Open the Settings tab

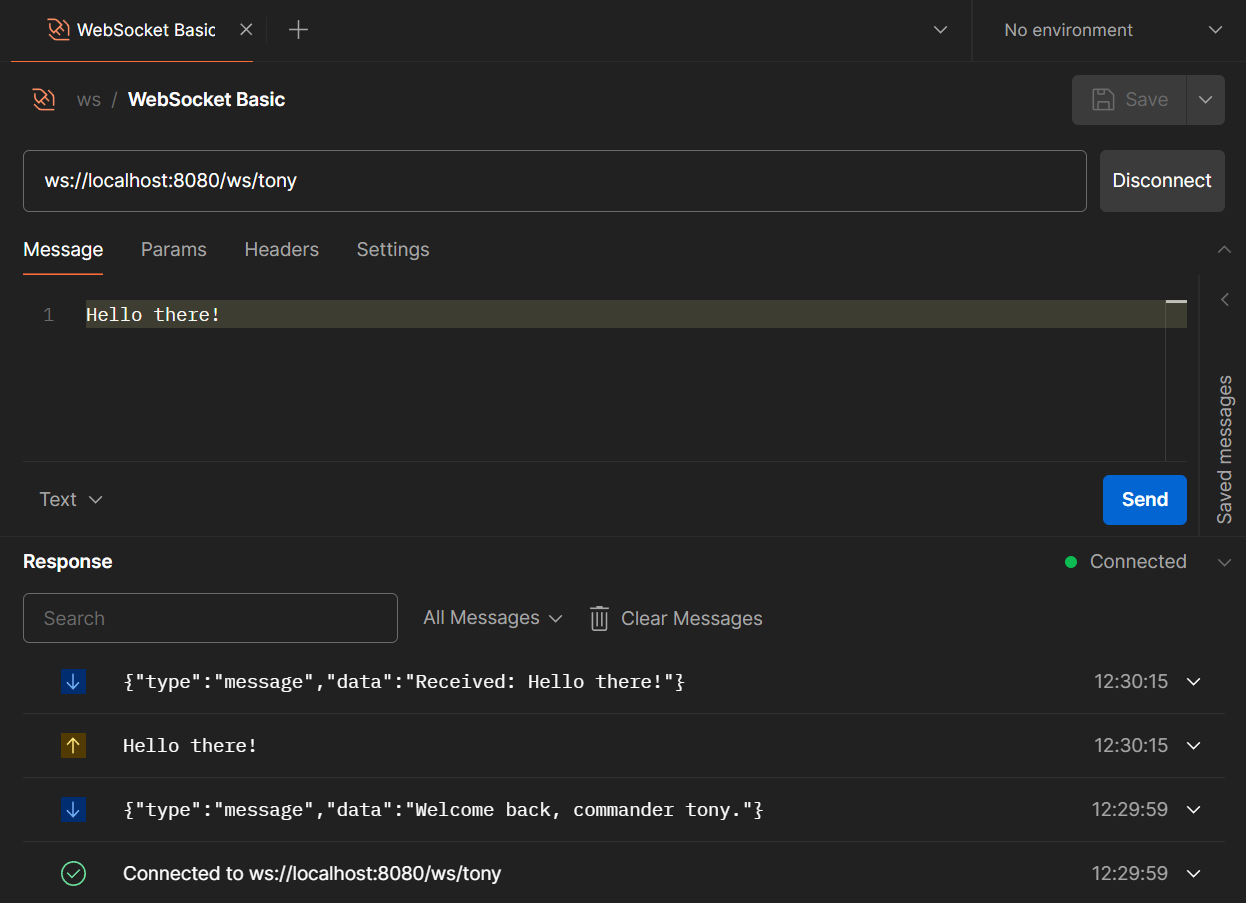tap(392, 250)
